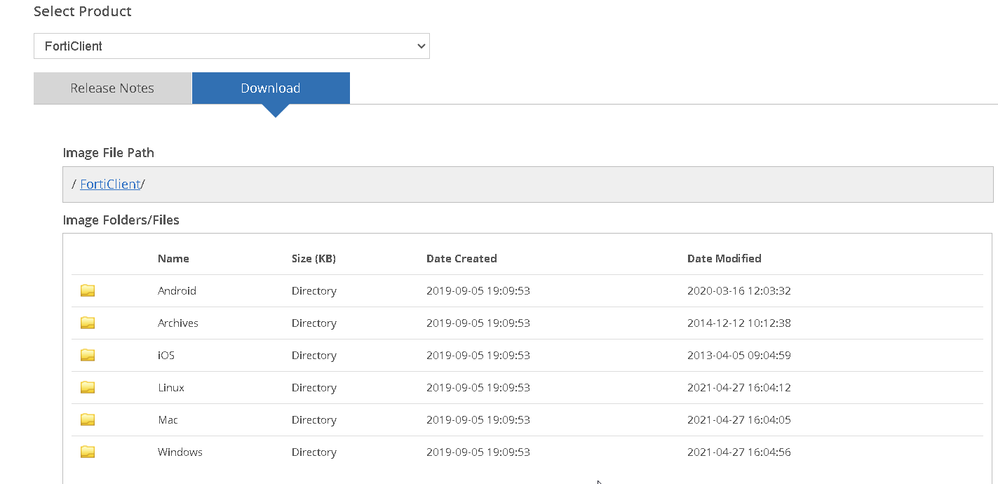The image size is (998, 484).
Task: Click the Date Created column header
Action: coord(461,258)
